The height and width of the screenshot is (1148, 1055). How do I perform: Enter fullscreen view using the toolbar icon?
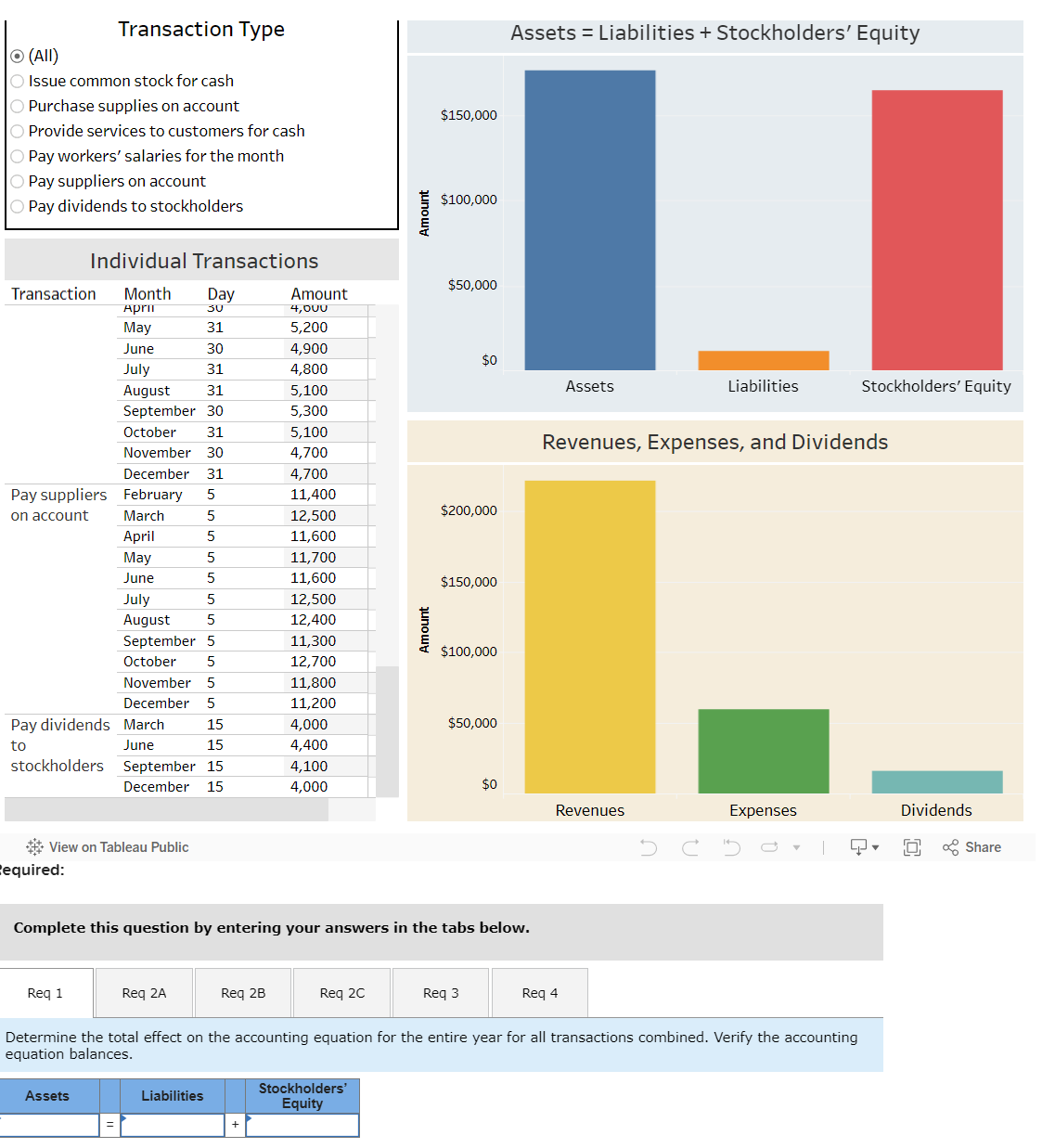911,846
